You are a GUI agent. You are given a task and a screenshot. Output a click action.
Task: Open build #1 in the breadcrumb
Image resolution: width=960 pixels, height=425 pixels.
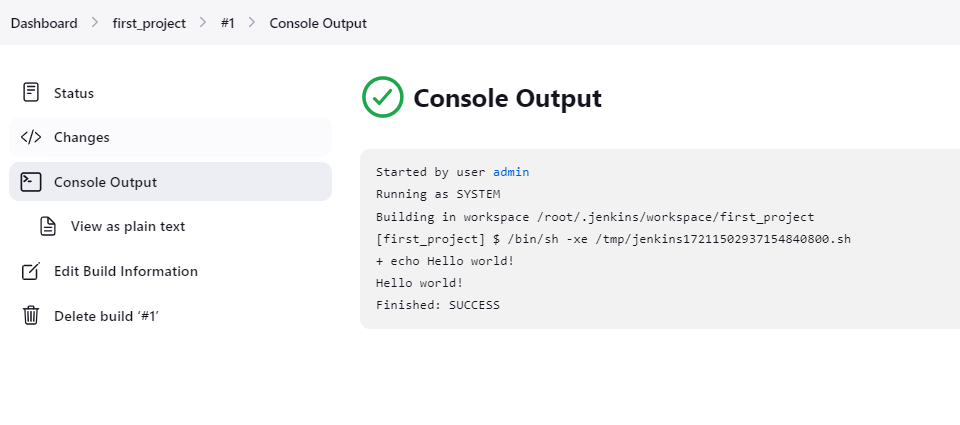point(228,23)
